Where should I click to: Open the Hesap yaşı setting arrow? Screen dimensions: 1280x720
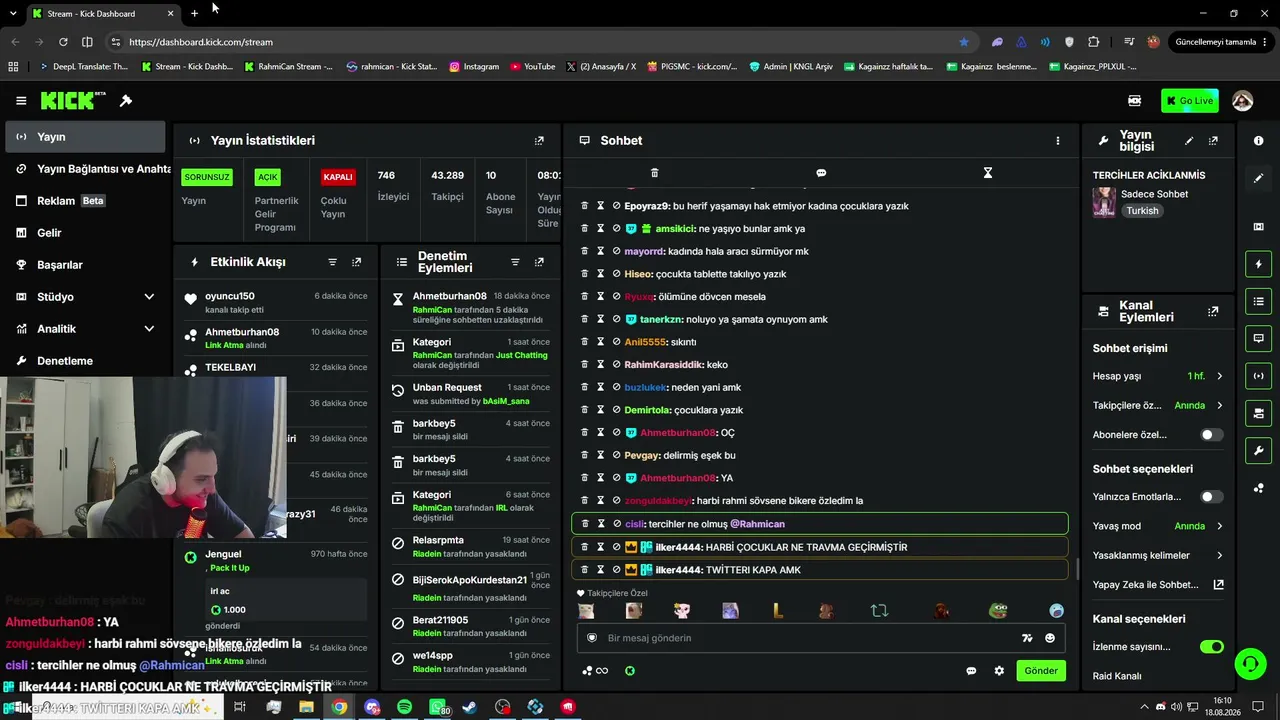1219,377
